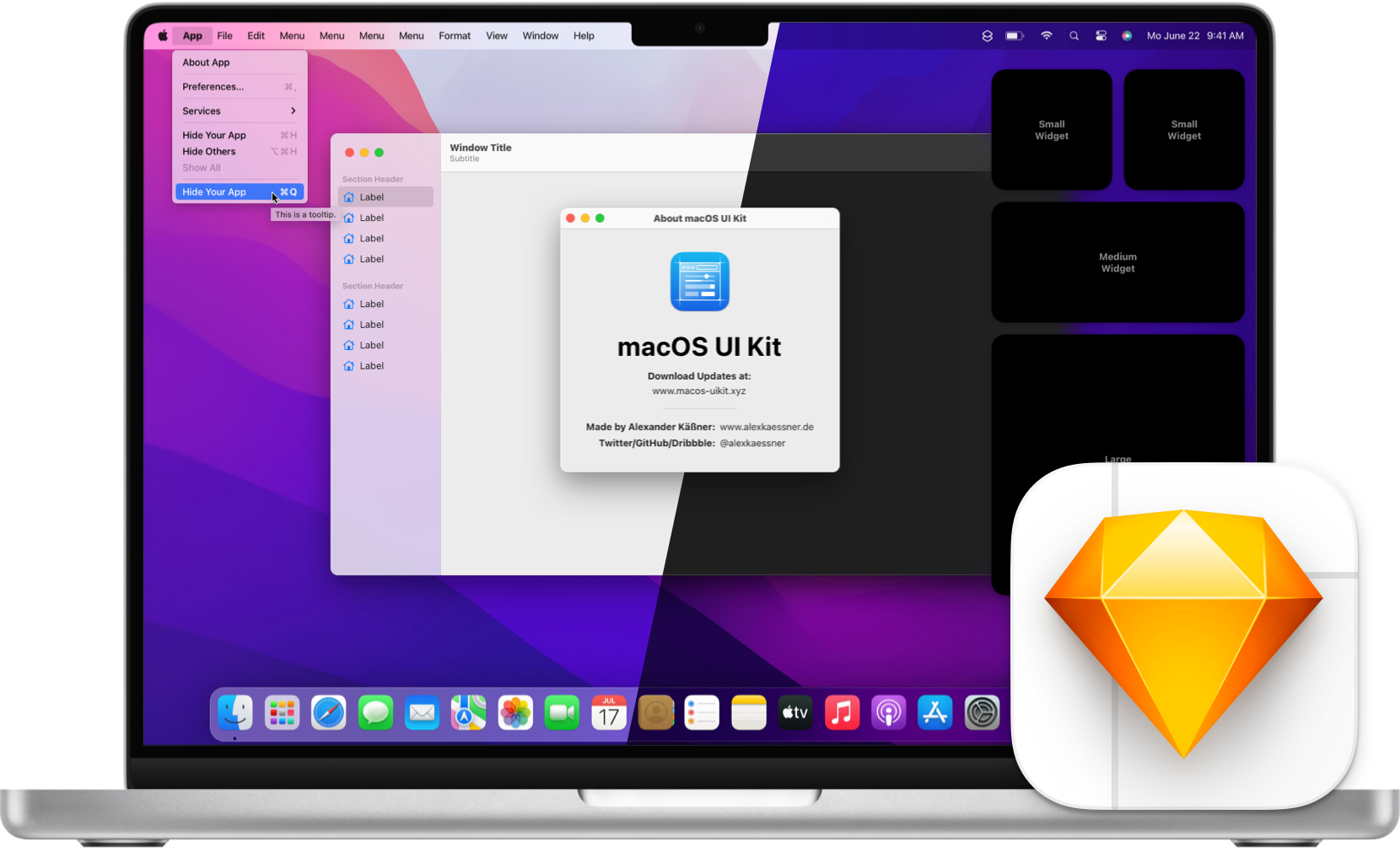Click the battery status icon
The height and width of the screenshot is (852, 1400).
(x=1015, y=35)
